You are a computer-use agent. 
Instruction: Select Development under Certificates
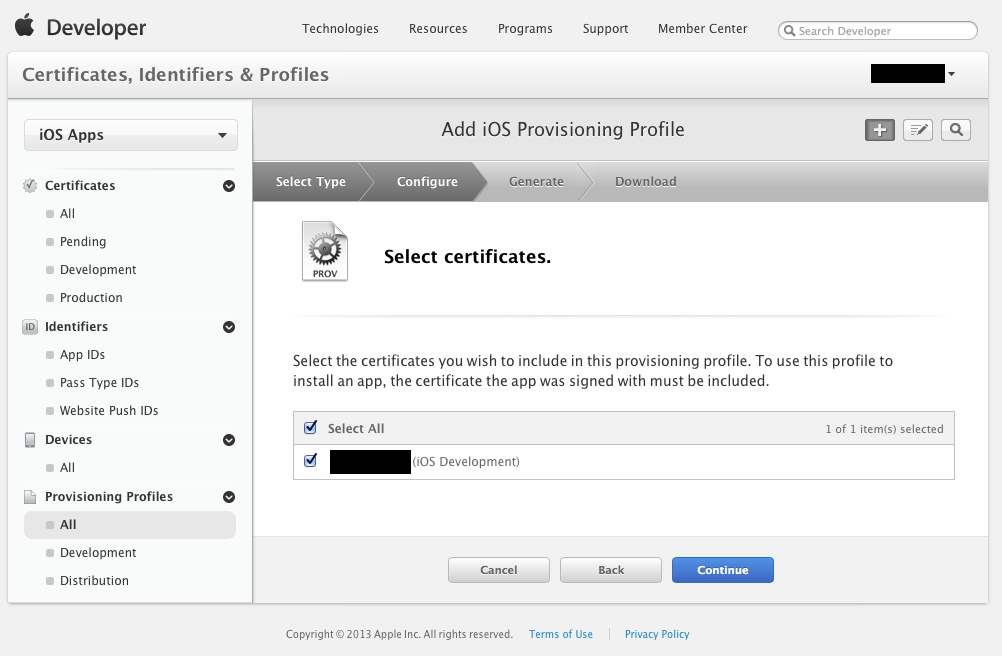[98, 270]
